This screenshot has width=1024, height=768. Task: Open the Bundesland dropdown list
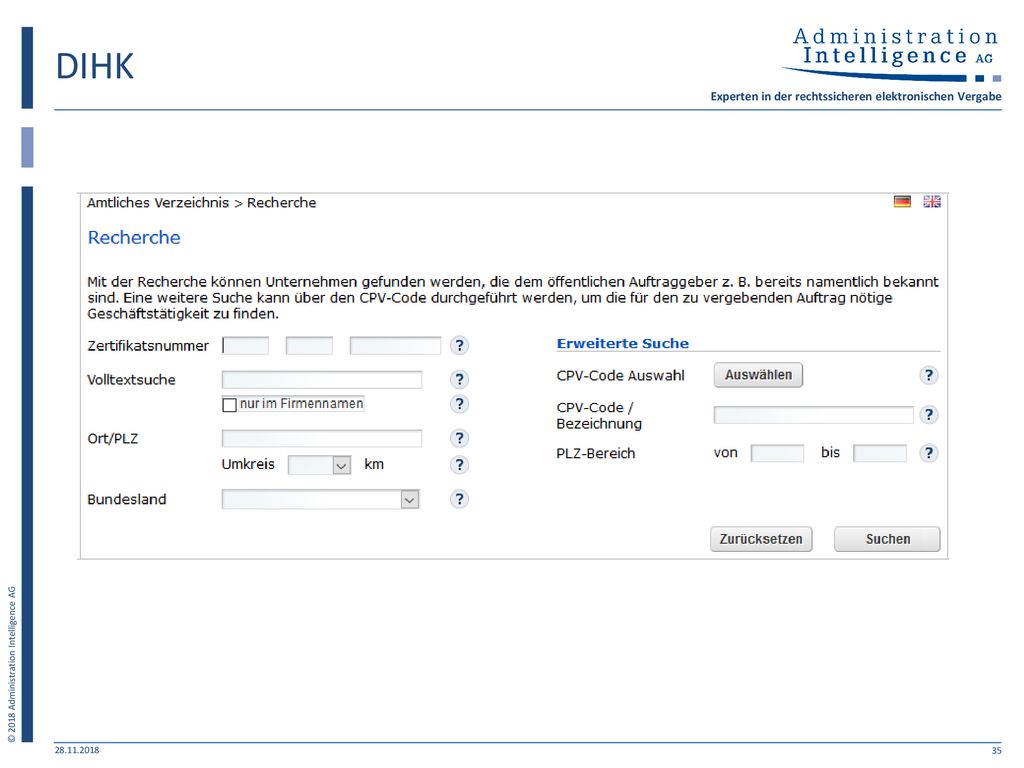tap(409, 500)
